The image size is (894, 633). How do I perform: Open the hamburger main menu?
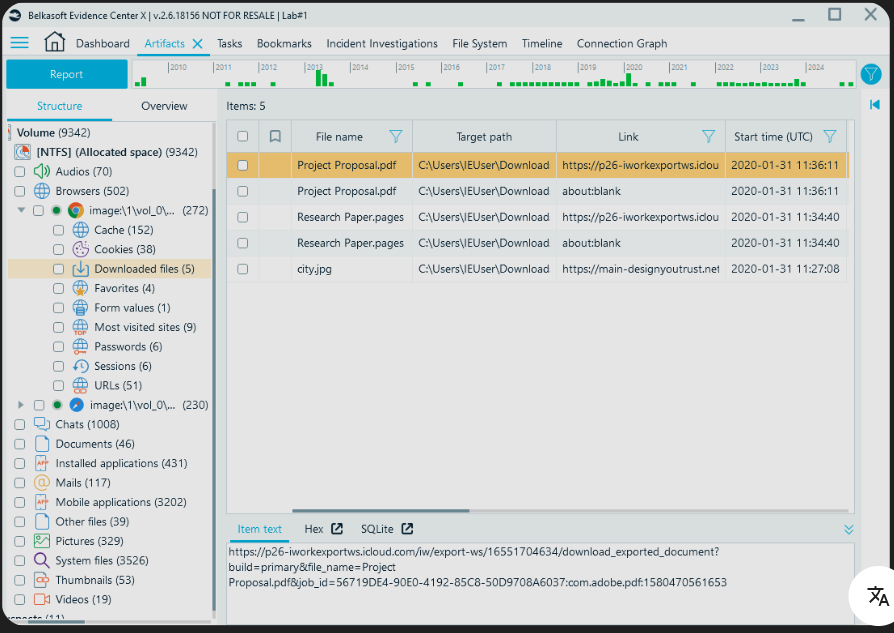click(19, 43)
